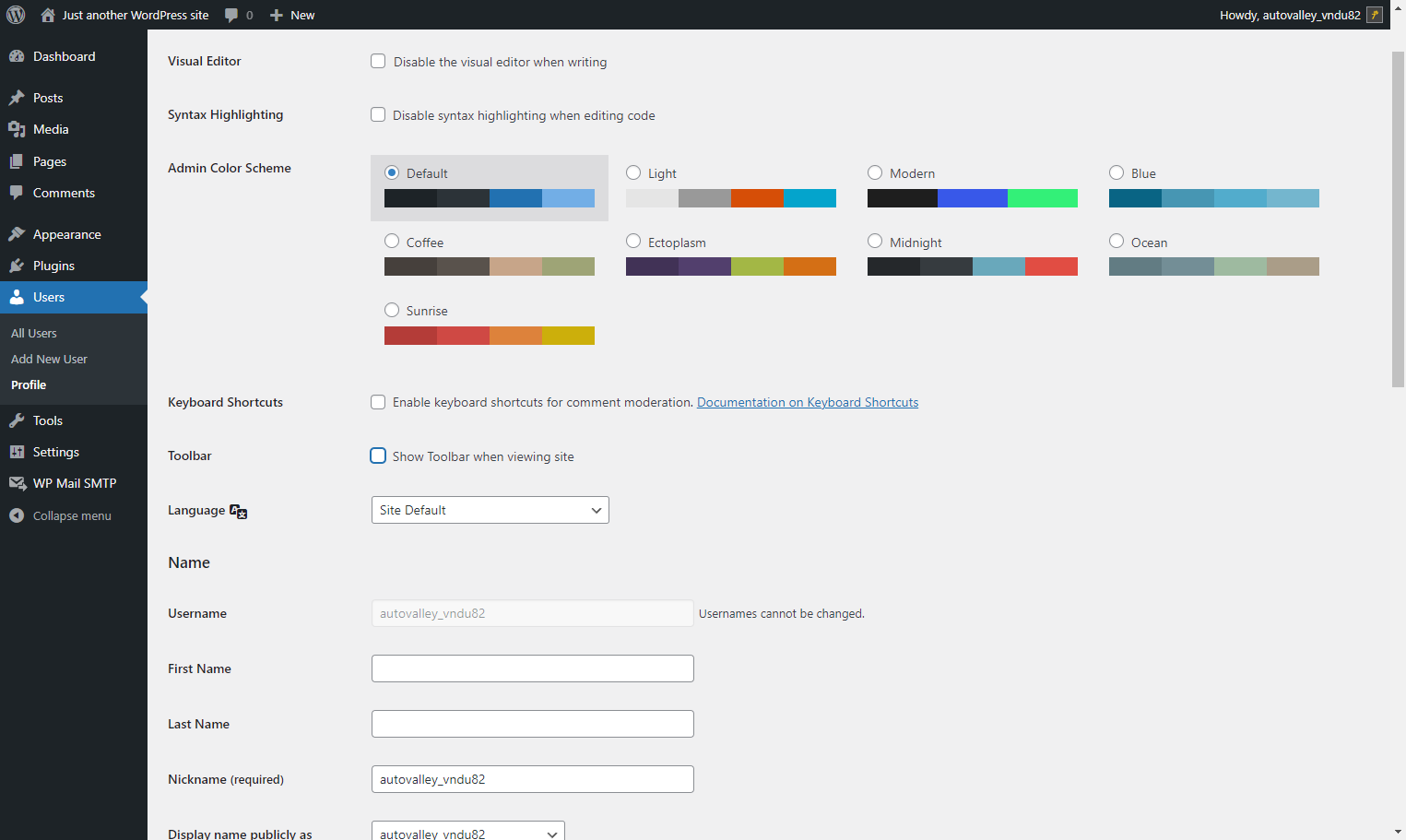Click the Pages icon in sidebar

click(17, 161)
